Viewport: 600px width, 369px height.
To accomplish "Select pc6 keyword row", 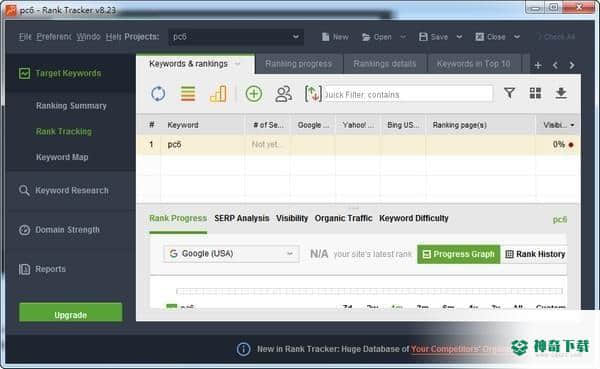I will pyautogui.click(x=358, y=145).
